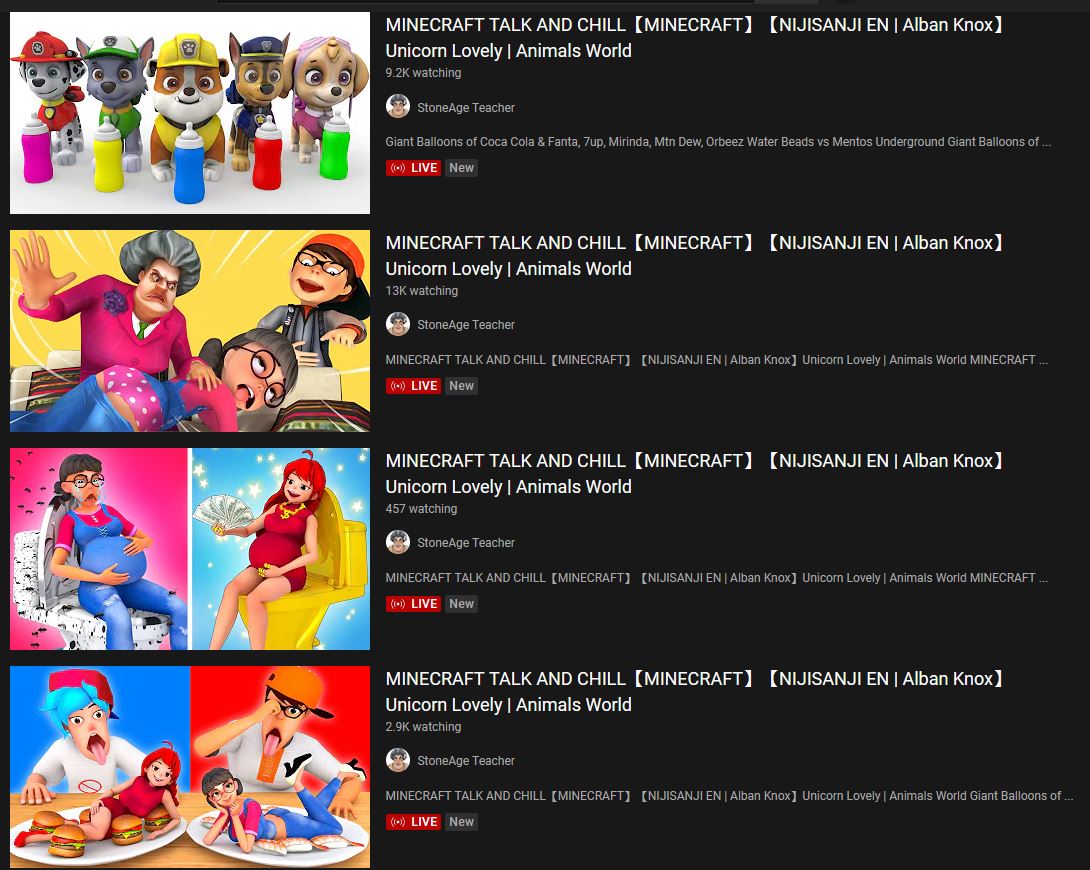Click New badge on 2.9K watching video
The width and height of the screenshot is (1090, 870).
point(461,821)
